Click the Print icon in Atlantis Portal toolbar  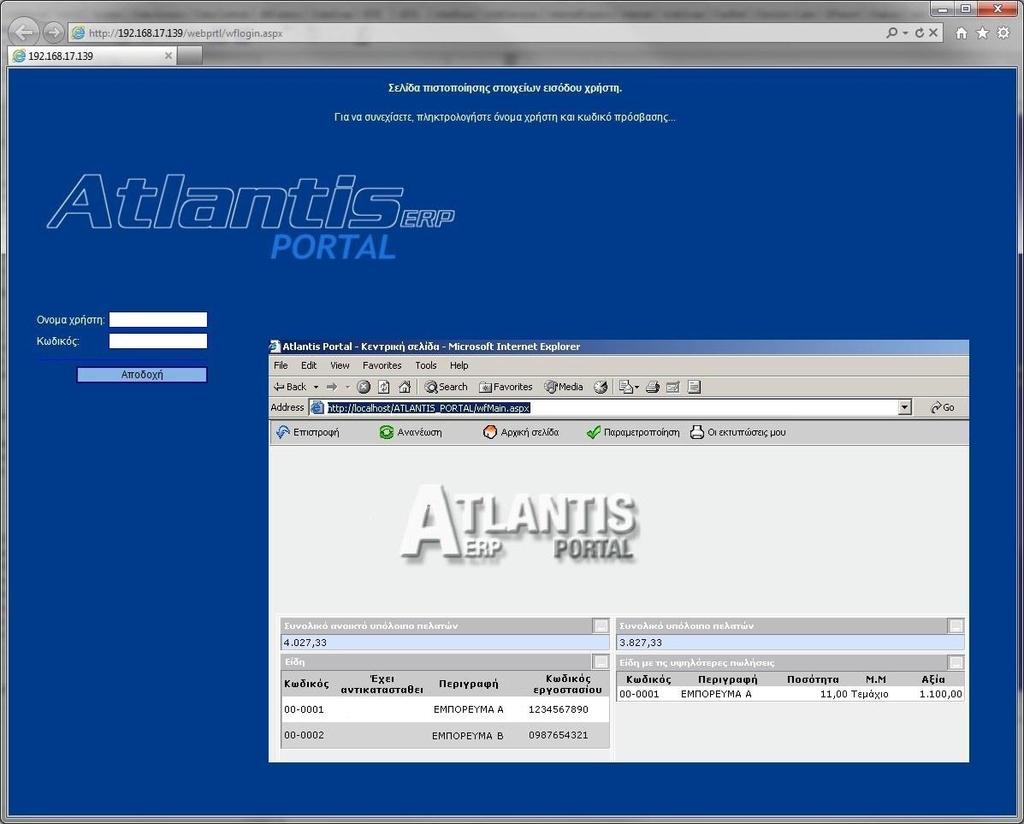point(652,387)
